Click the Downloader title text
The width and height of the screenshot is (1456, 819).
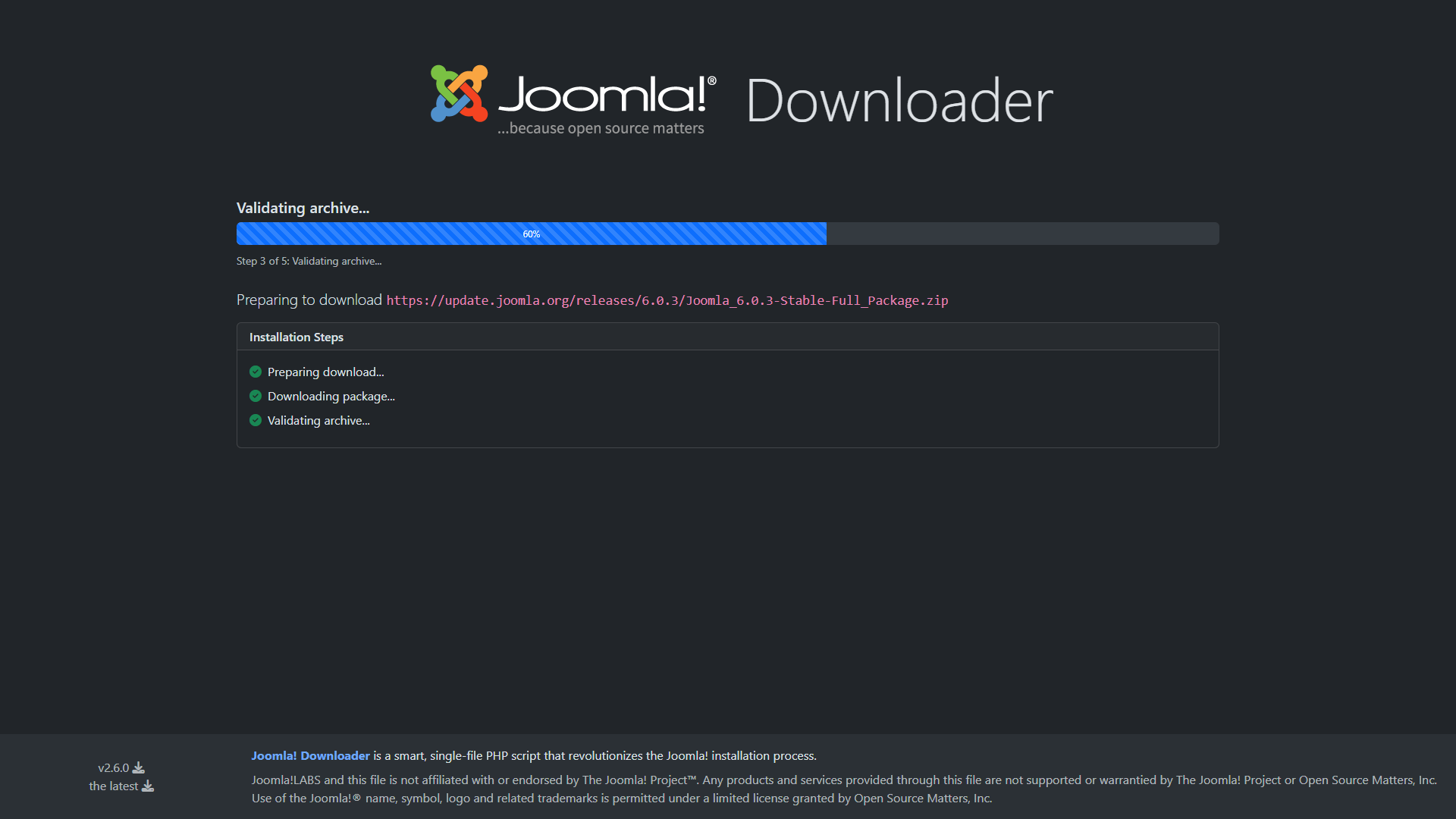pyautogui.click(x=899, y=100)
